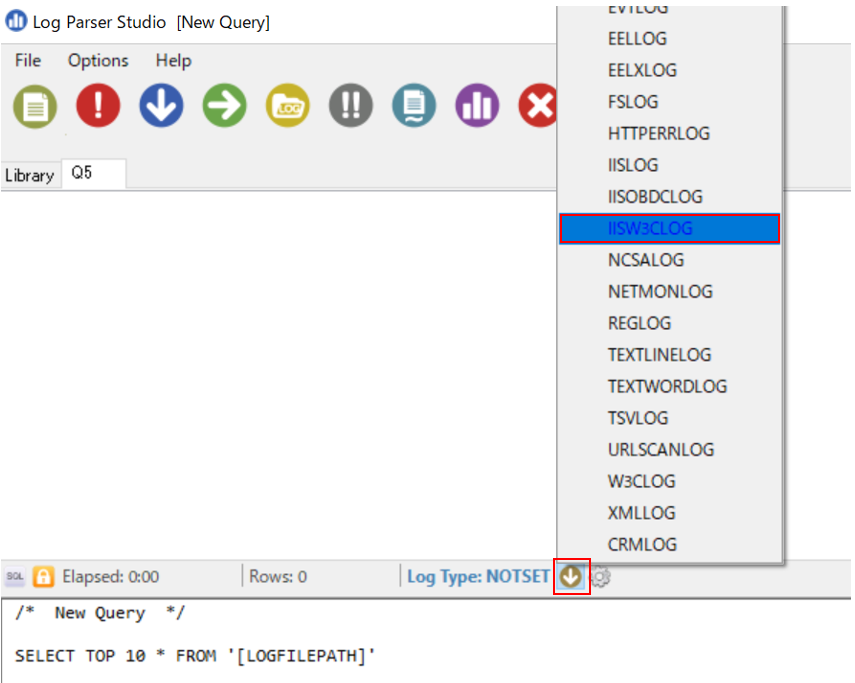The height and width of the screenshot is (683, 855).
Task: Toggle the orange padlock in the status bar
Action: pyautogui.click(x=42, y=577)
